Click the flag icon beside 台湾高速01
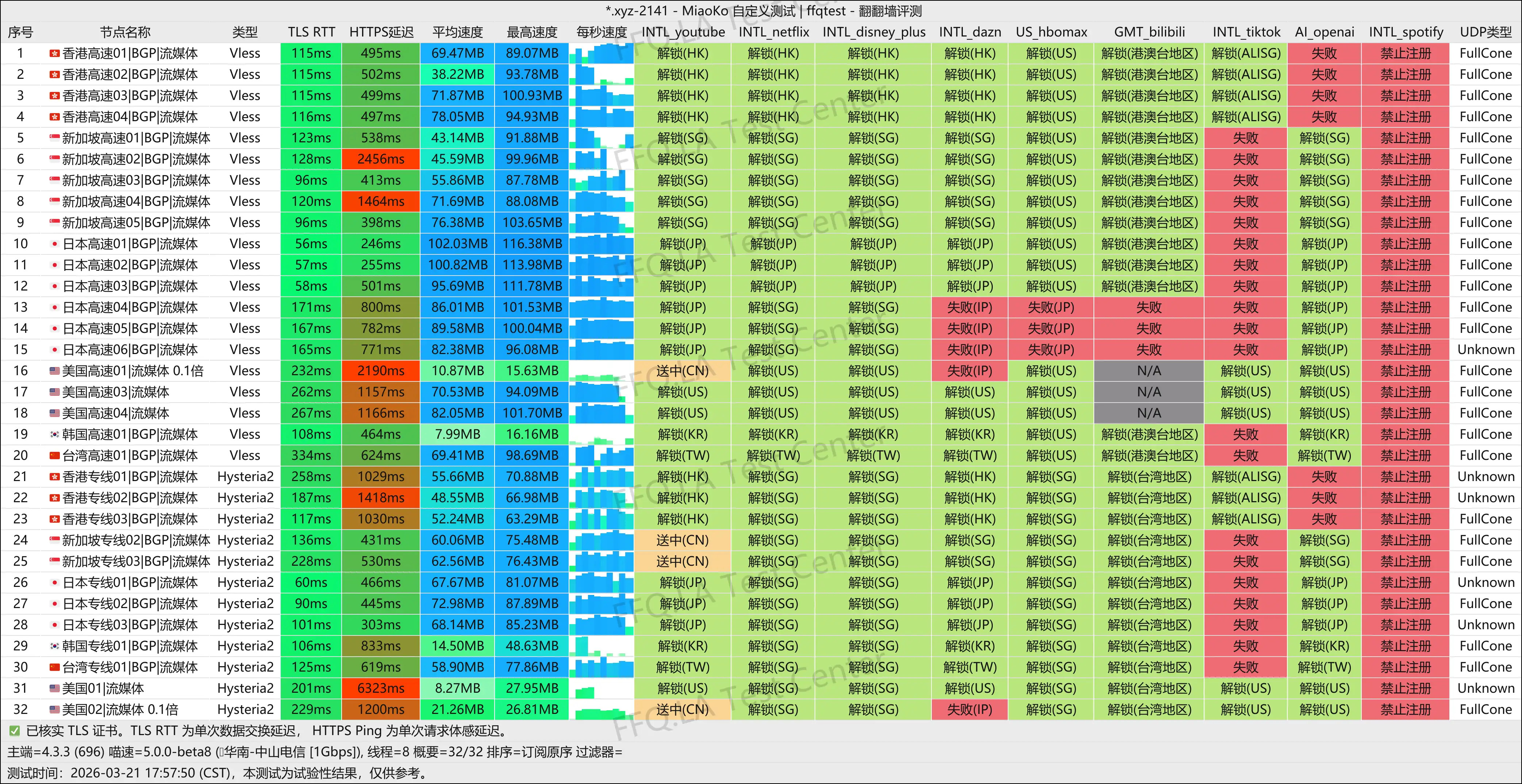The width and height of the screenshot is (1522, 784). pos(54,456)
